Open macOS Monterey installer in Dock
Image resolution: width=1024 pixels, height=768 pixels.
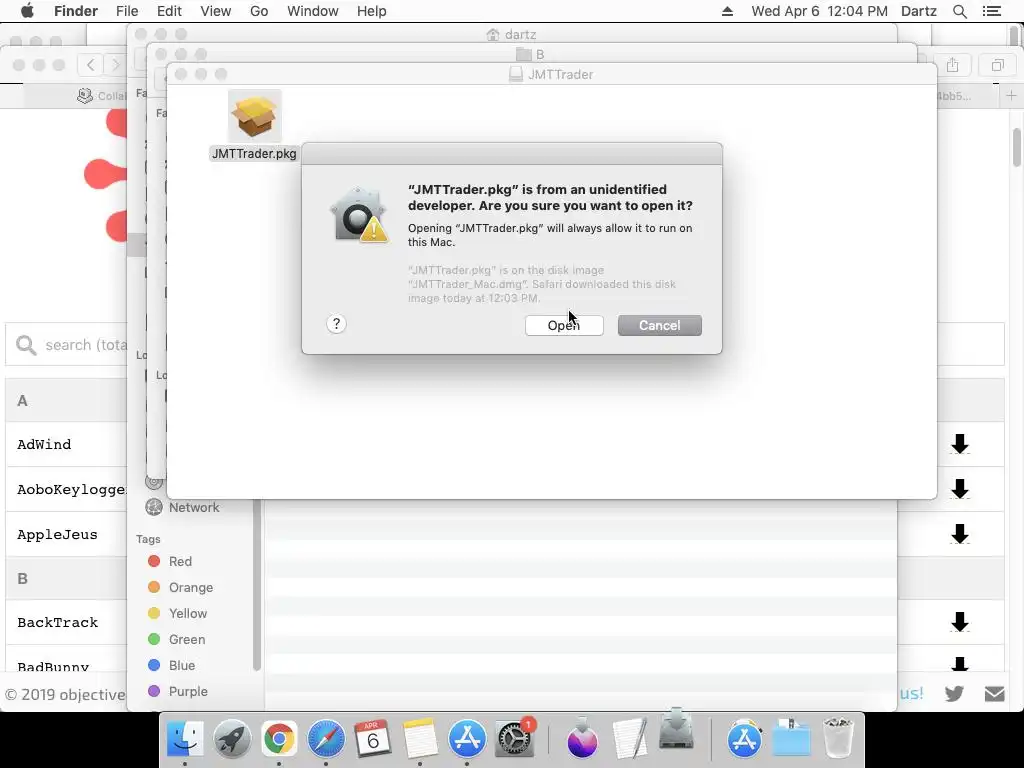click(x=582, y=739)
